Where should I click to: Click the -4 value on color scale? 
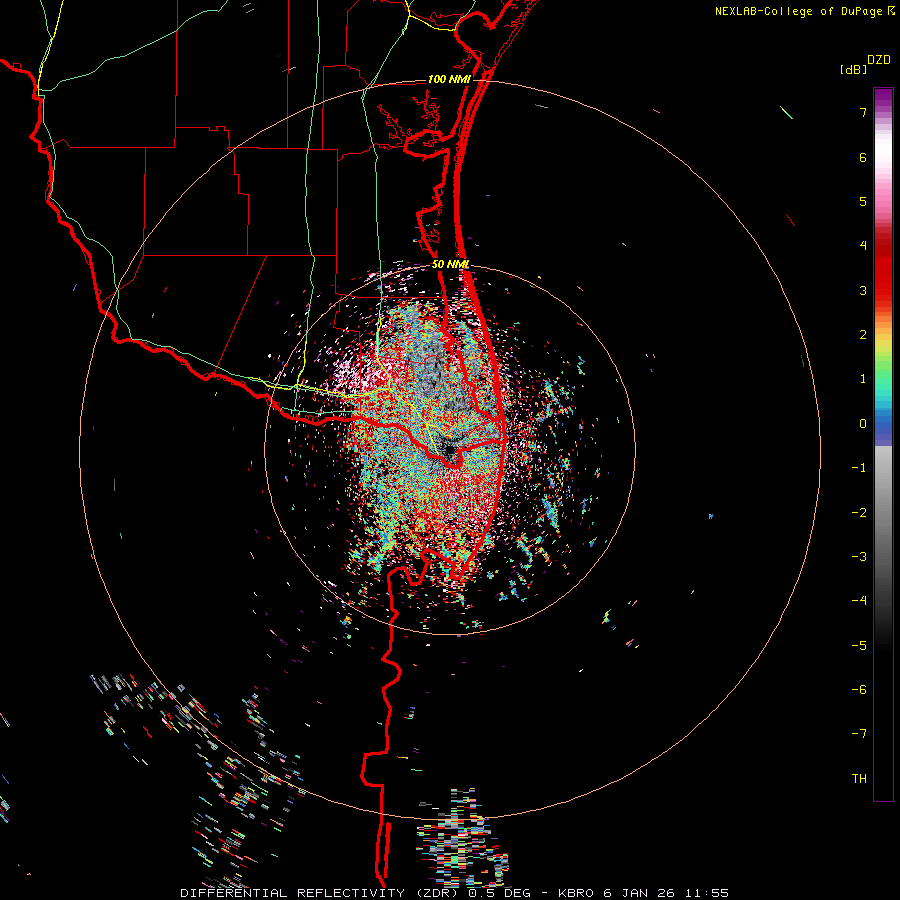pos(859,601)
